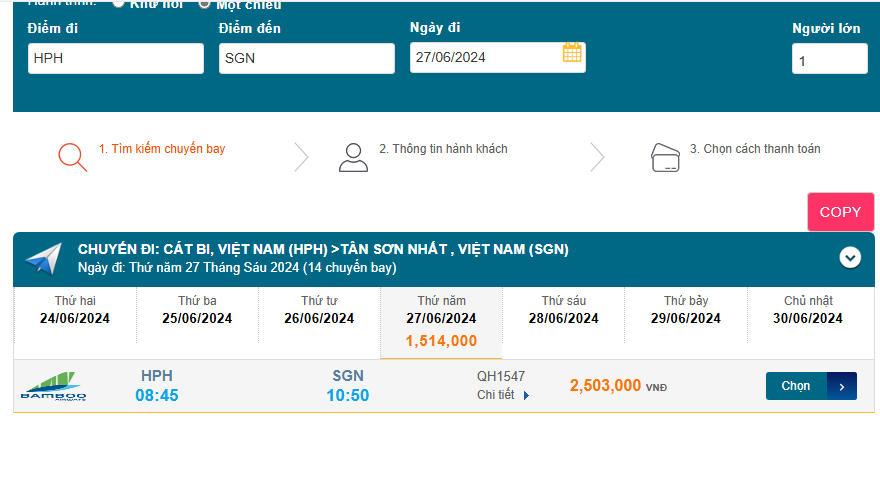Click the payment method wallet icon
Screen dimensions: 880x499
666,157
